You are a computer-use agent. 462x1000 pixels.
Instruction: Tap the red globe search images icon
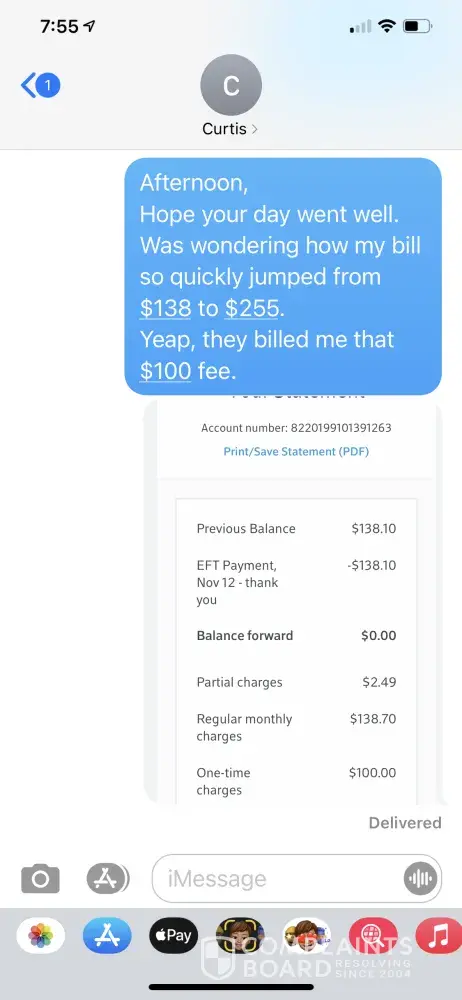[x=373, y=936]
